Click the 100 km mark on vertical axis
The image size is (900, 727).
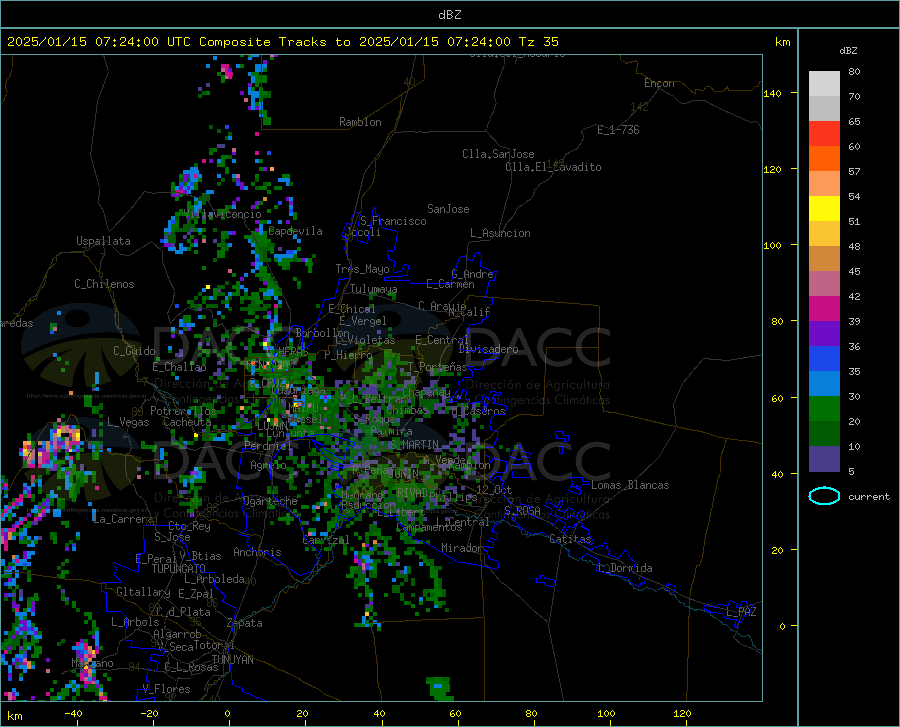click(773, 246)
